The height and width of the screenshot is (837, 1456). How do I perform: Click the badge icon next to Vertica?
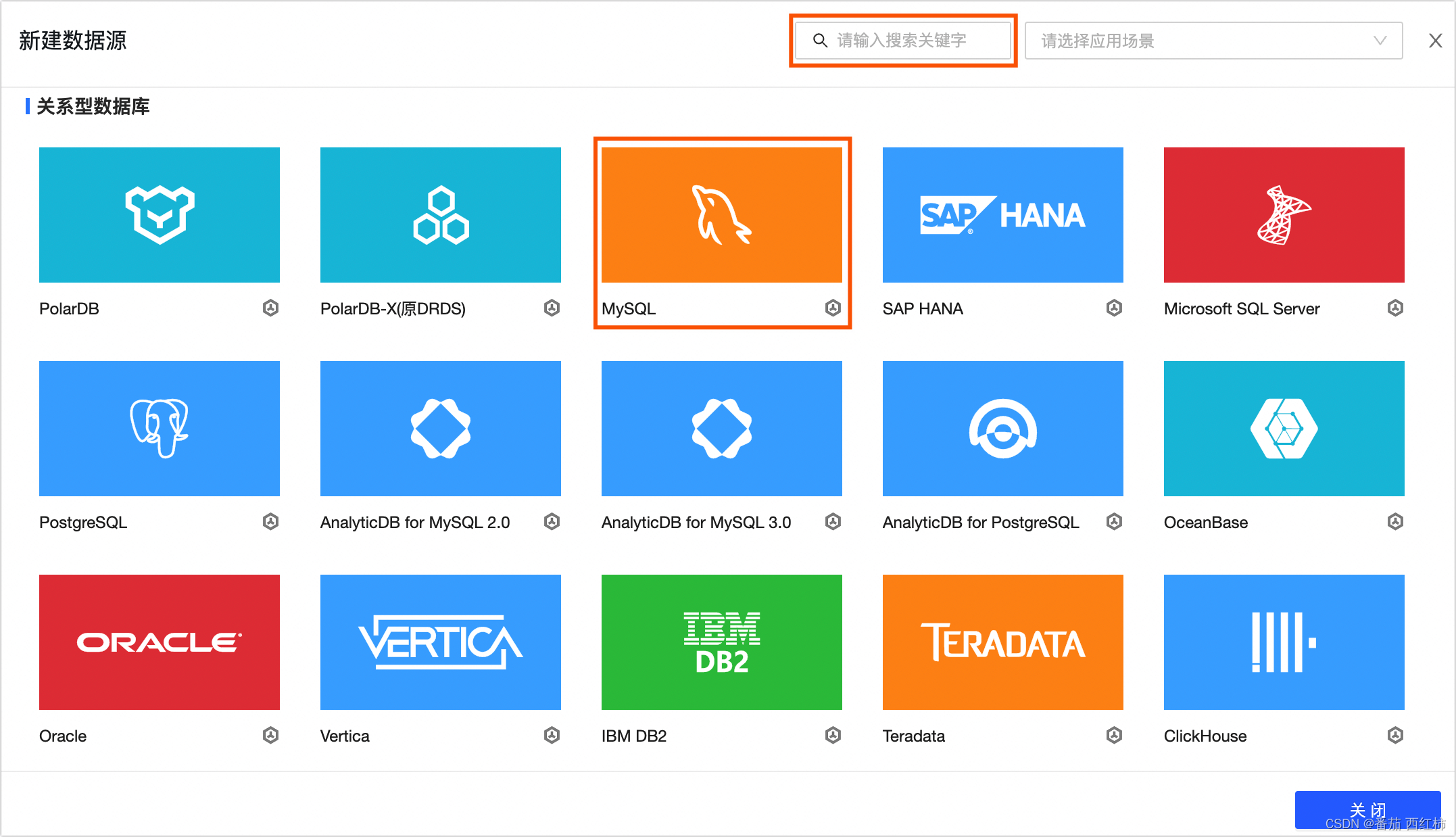tap(552, 735)
